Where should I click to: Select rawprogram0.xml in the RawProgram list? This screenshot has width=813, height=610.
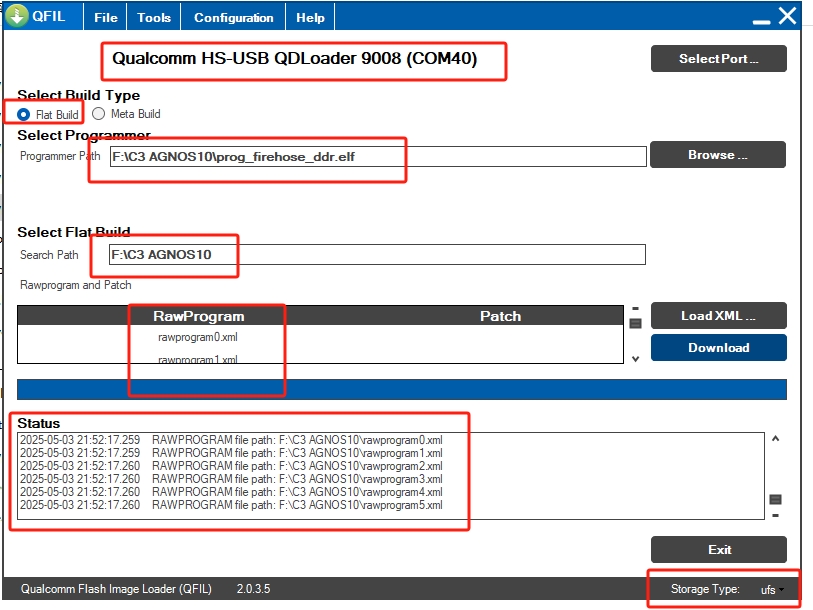(198, 337)
